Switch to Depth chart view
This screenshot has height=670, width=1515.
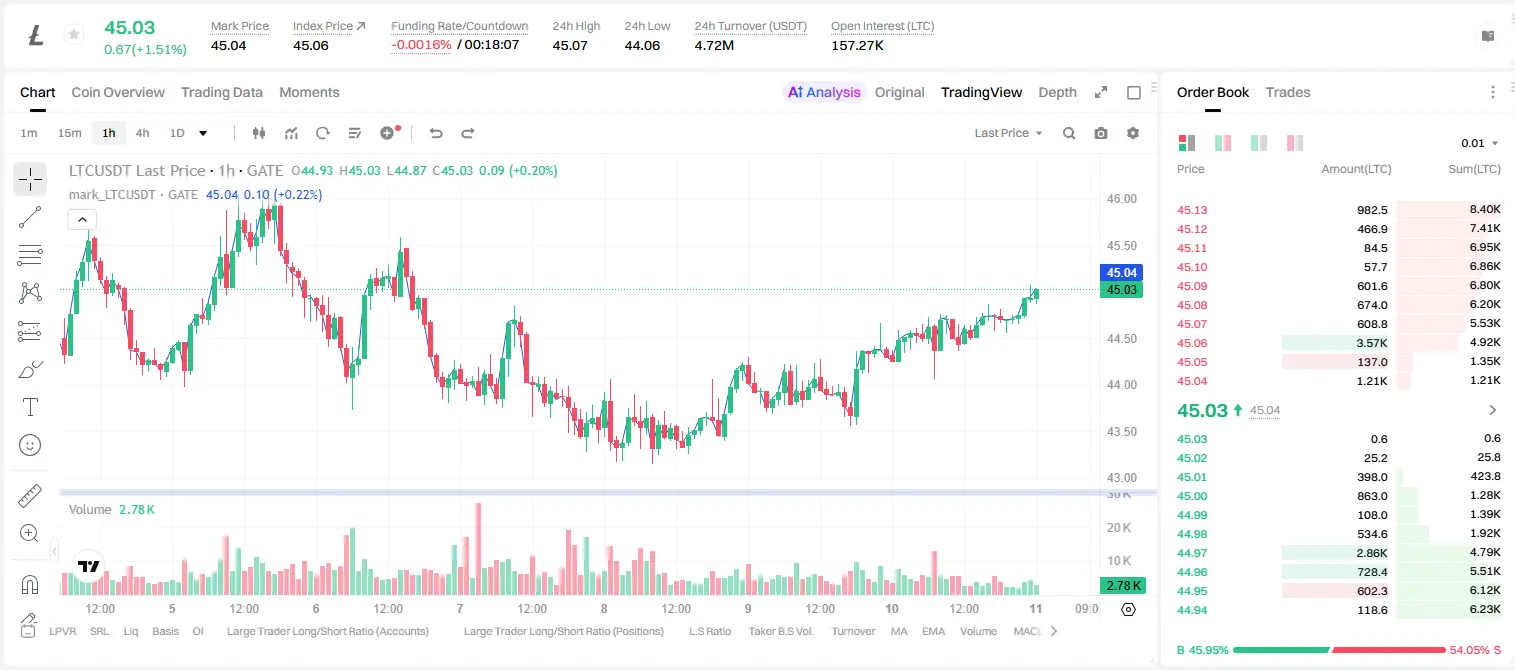[x=1057, y=92]
